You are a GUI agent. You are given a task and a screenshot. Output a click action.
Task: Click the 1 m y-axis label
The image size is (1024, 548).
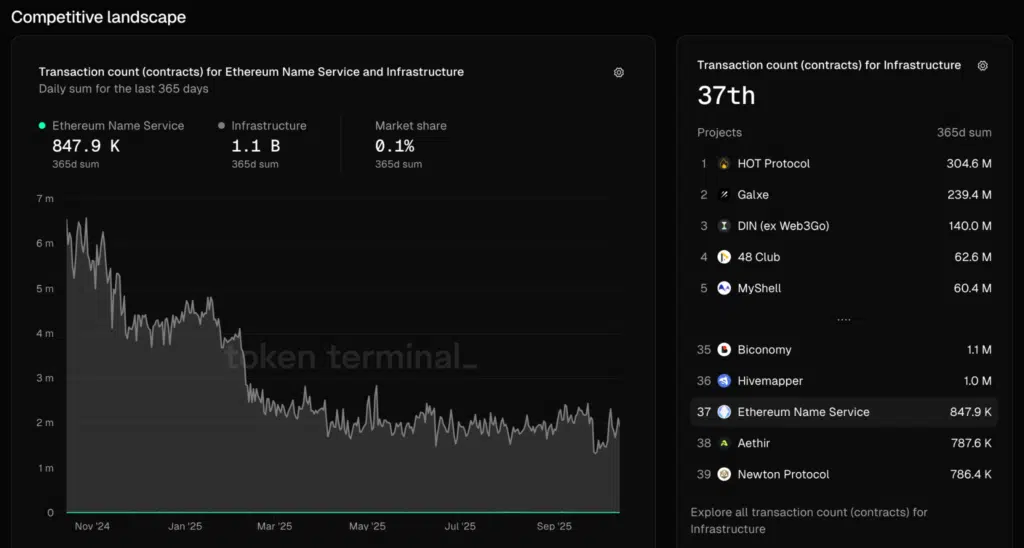click(x=45, y=468)
